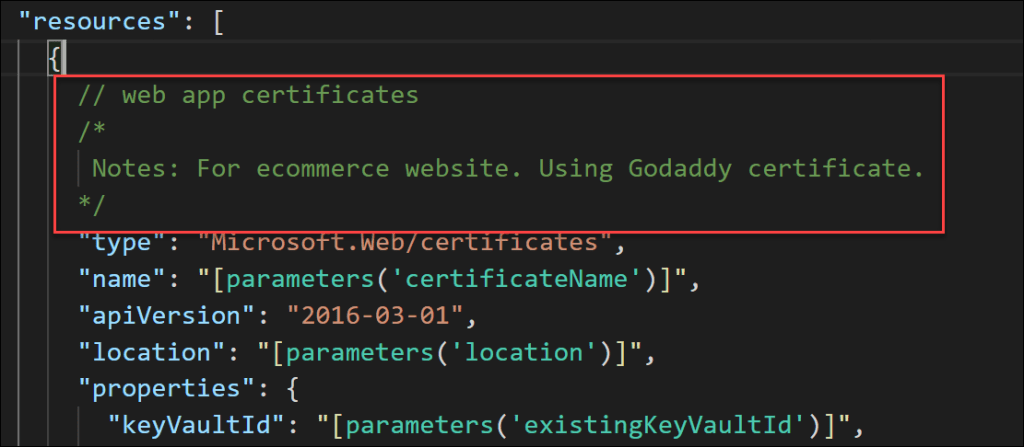1024x447 pixels.
Task: Click the "location" property key
Action: [155, 354]
